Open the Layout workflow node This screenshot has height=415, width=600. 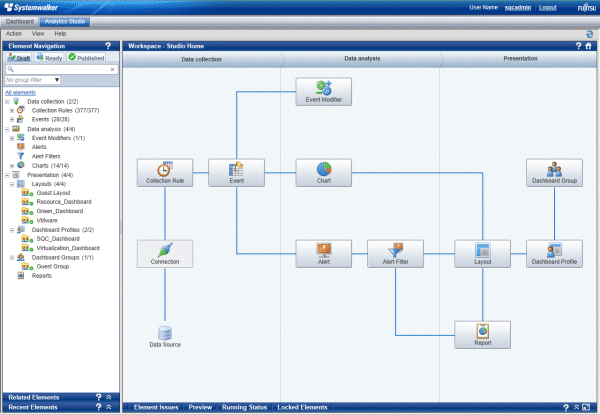(x=483, y=254)
